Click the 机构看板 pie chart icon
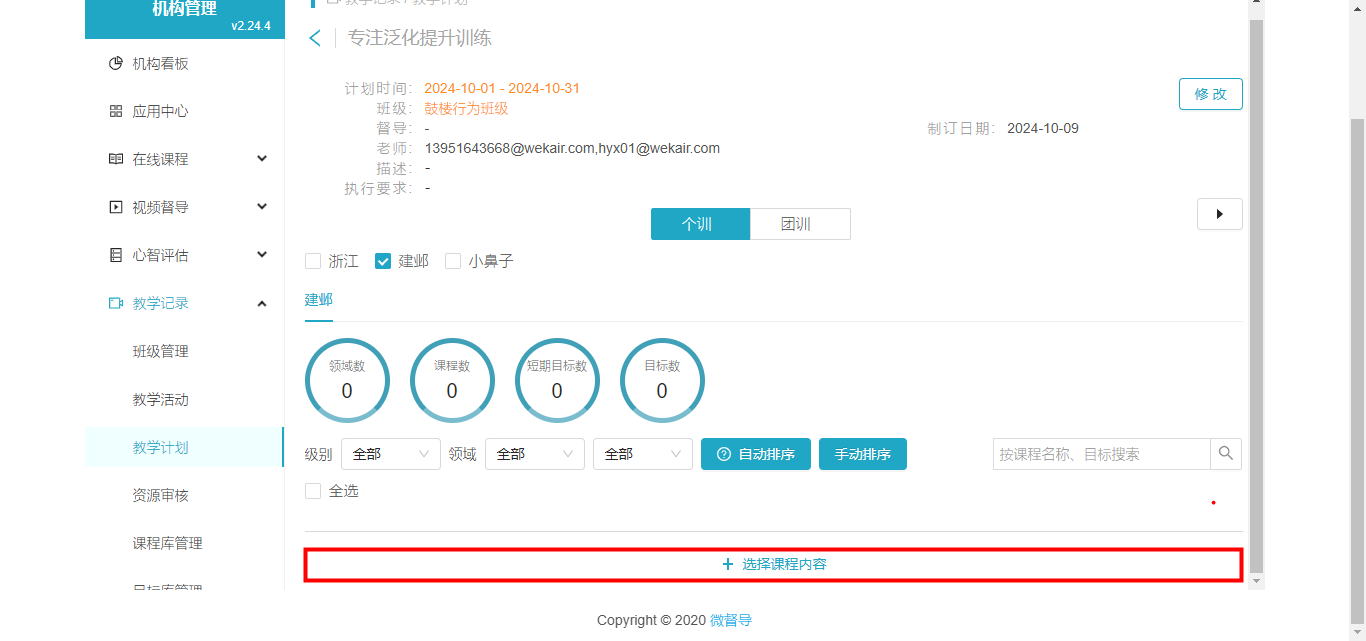The height and width of the screenshot is (641, 1366). [115, 64]
